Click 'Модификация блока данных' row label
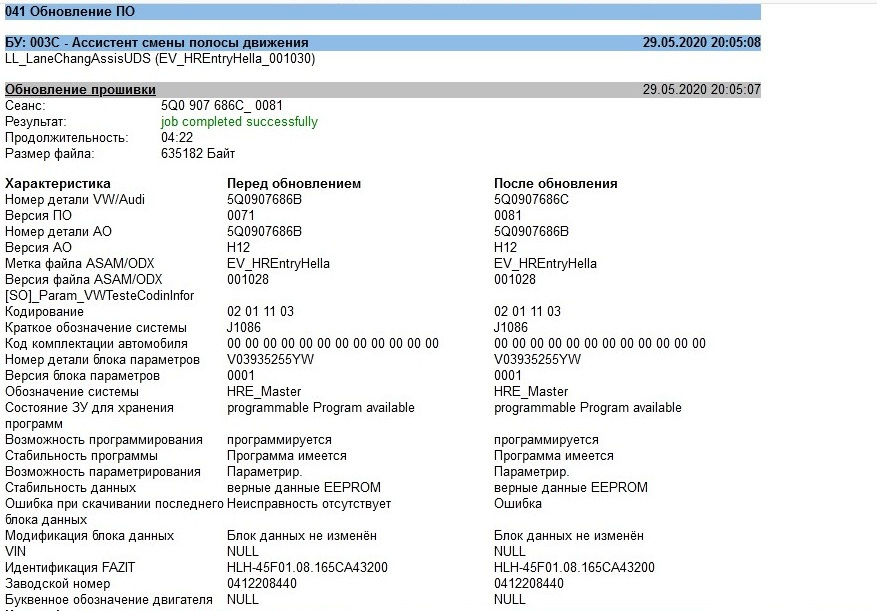Screen dimensions: 877x611 (89, 536)
